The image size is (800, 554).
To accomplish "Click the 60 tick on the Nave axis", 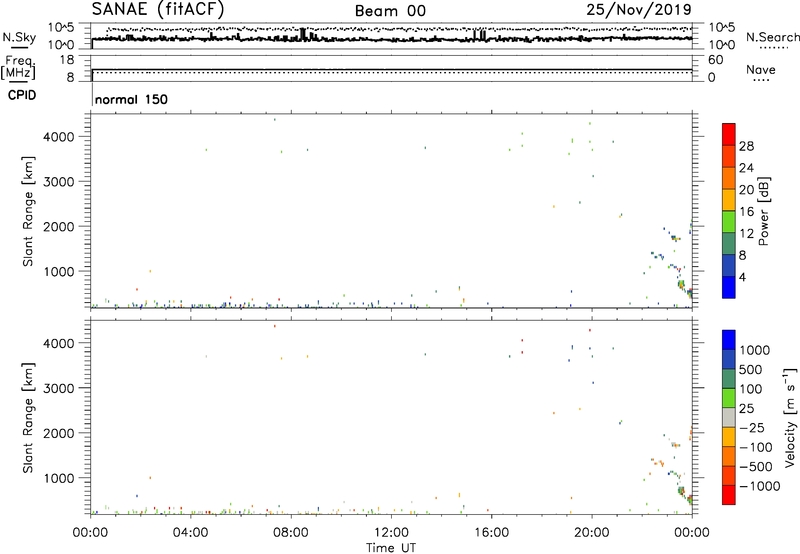I will [715, 60].
